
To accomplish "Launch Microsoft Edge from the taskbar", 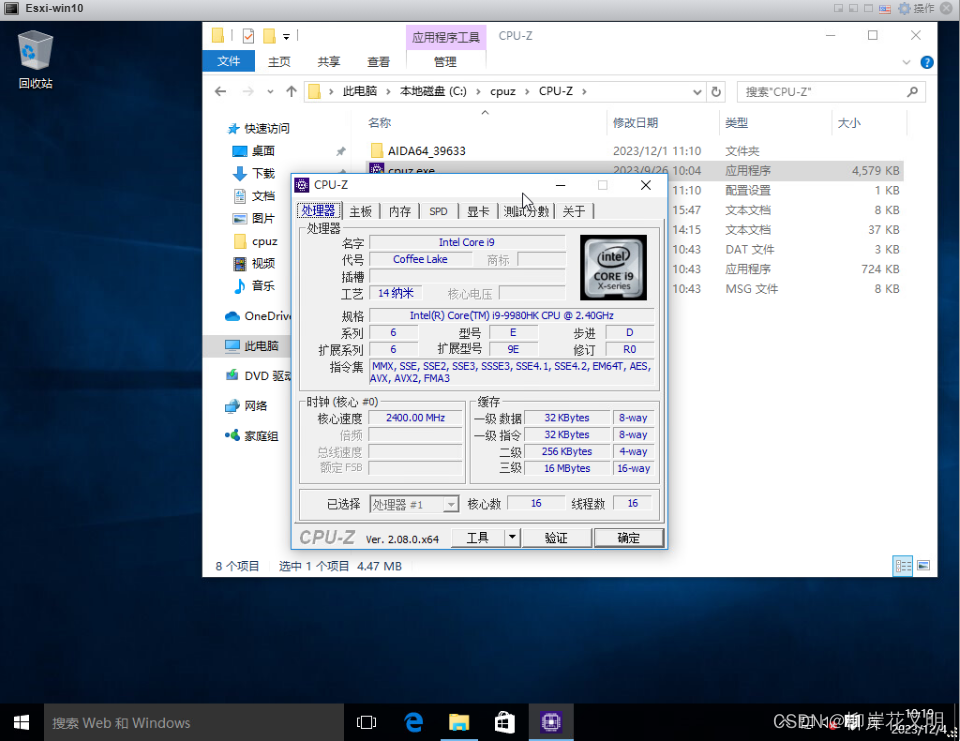I will point(414,723).
